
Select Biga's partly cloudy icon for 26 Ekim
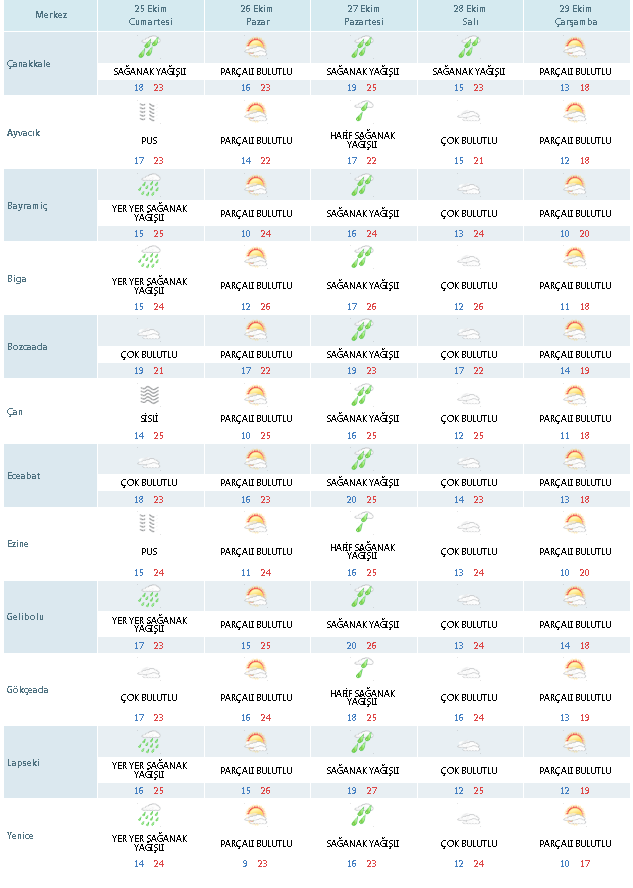coord(256,257)
